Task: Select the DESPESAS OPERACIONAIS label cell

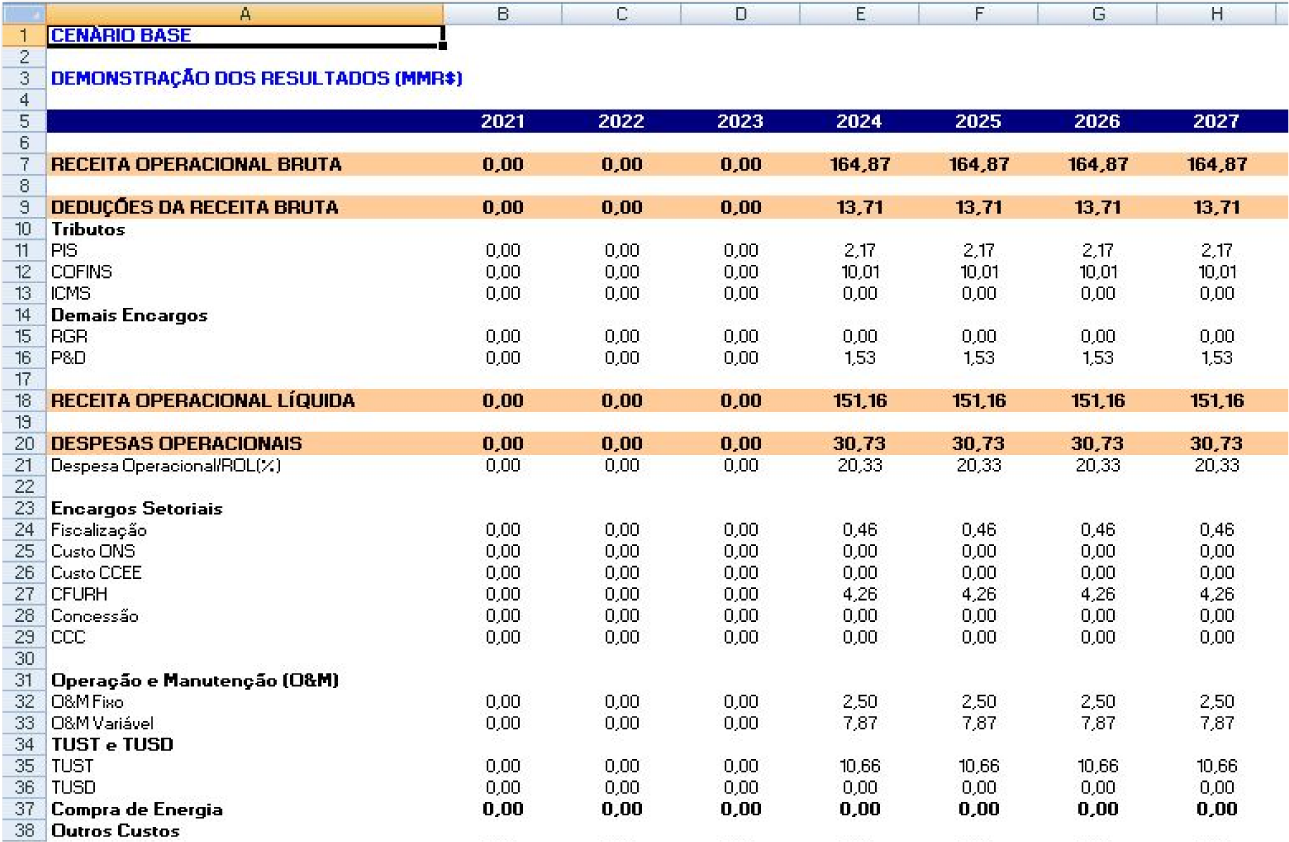Action: [x=177, y=444]
